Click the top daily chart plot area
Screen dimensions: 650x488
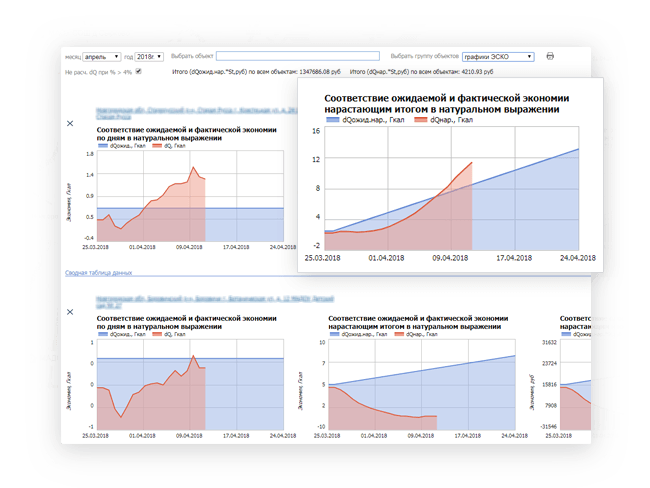[190, 196]
